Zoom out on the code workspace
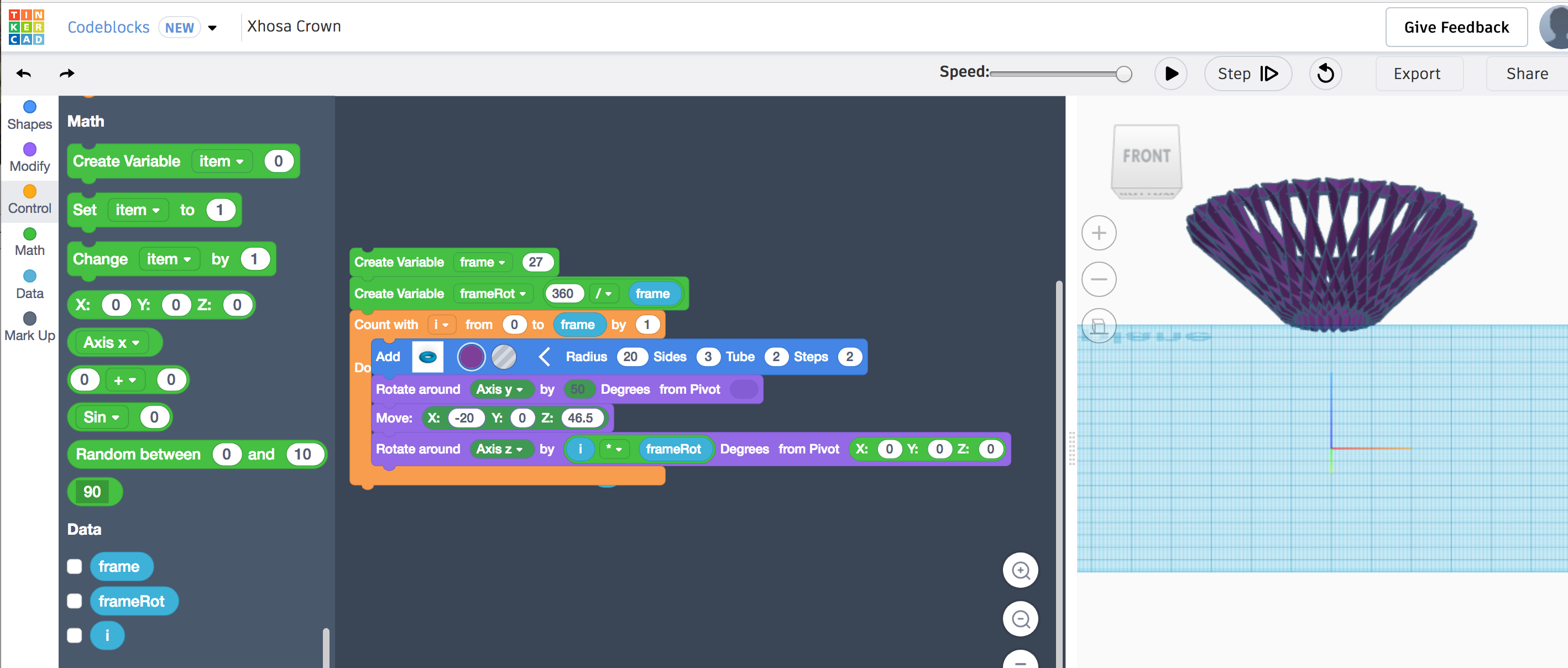The image size is (1568, 668). click(x=1020, y=619)
